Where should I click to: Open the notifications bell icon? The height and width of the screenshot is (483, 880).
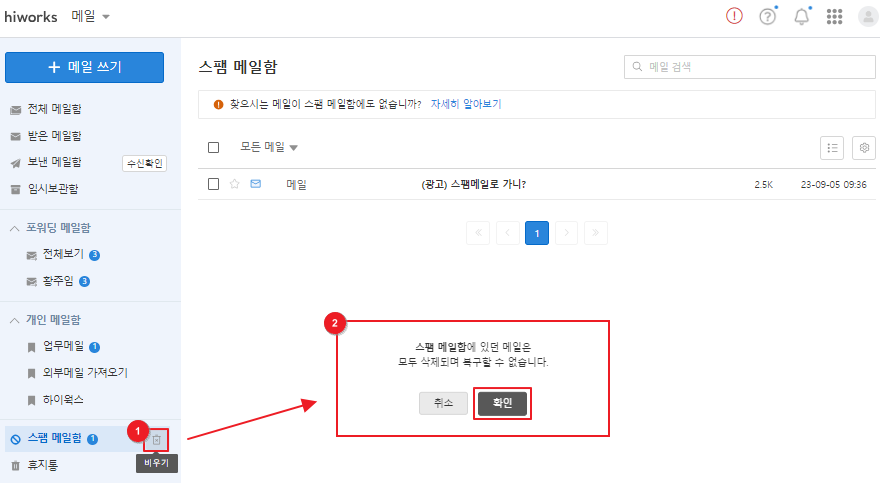pyautogui.click(x=801, y=17)
